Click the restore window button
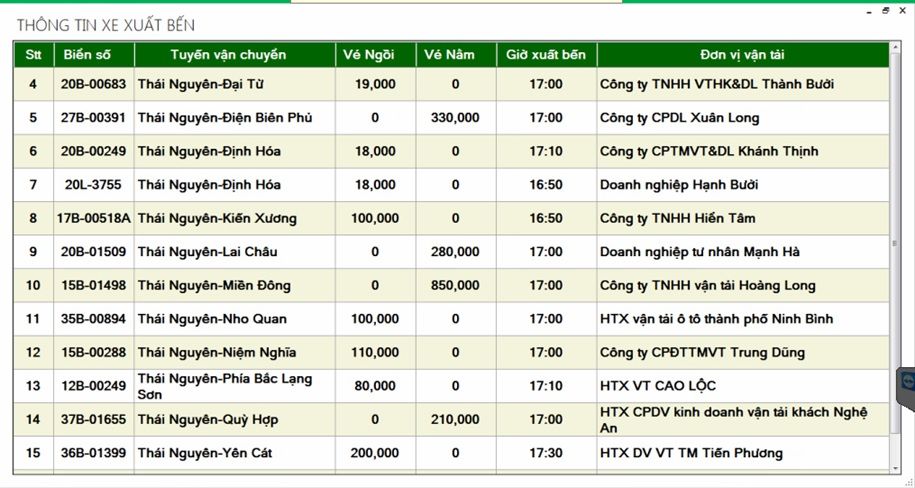Image resolution: width=915 pixels, height=488 pixels. [886, 11]
